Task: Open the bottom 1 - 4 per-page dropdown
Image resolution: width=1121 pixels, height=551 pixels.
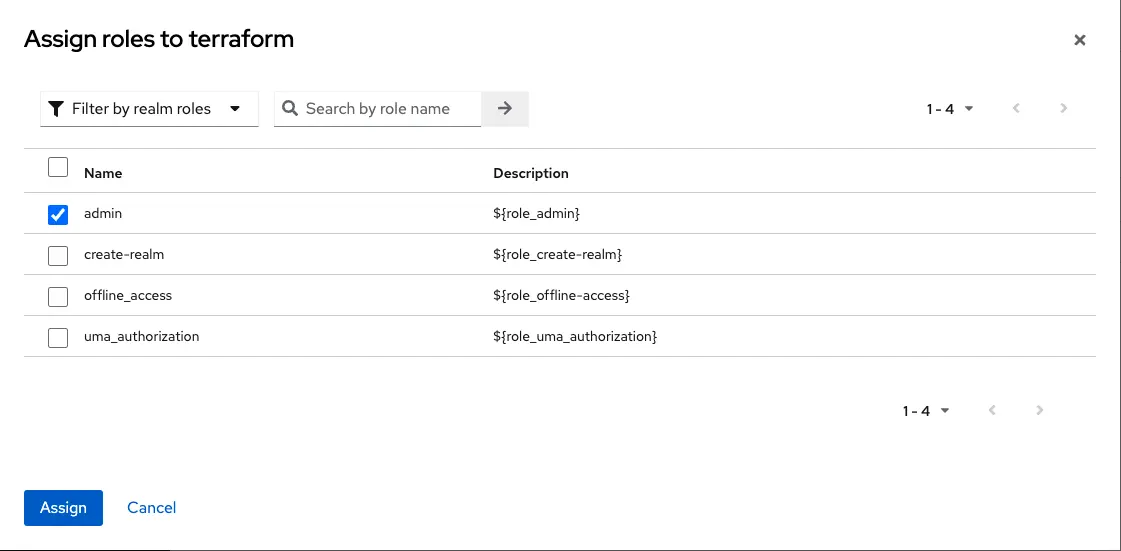Action: click(926, 411)
